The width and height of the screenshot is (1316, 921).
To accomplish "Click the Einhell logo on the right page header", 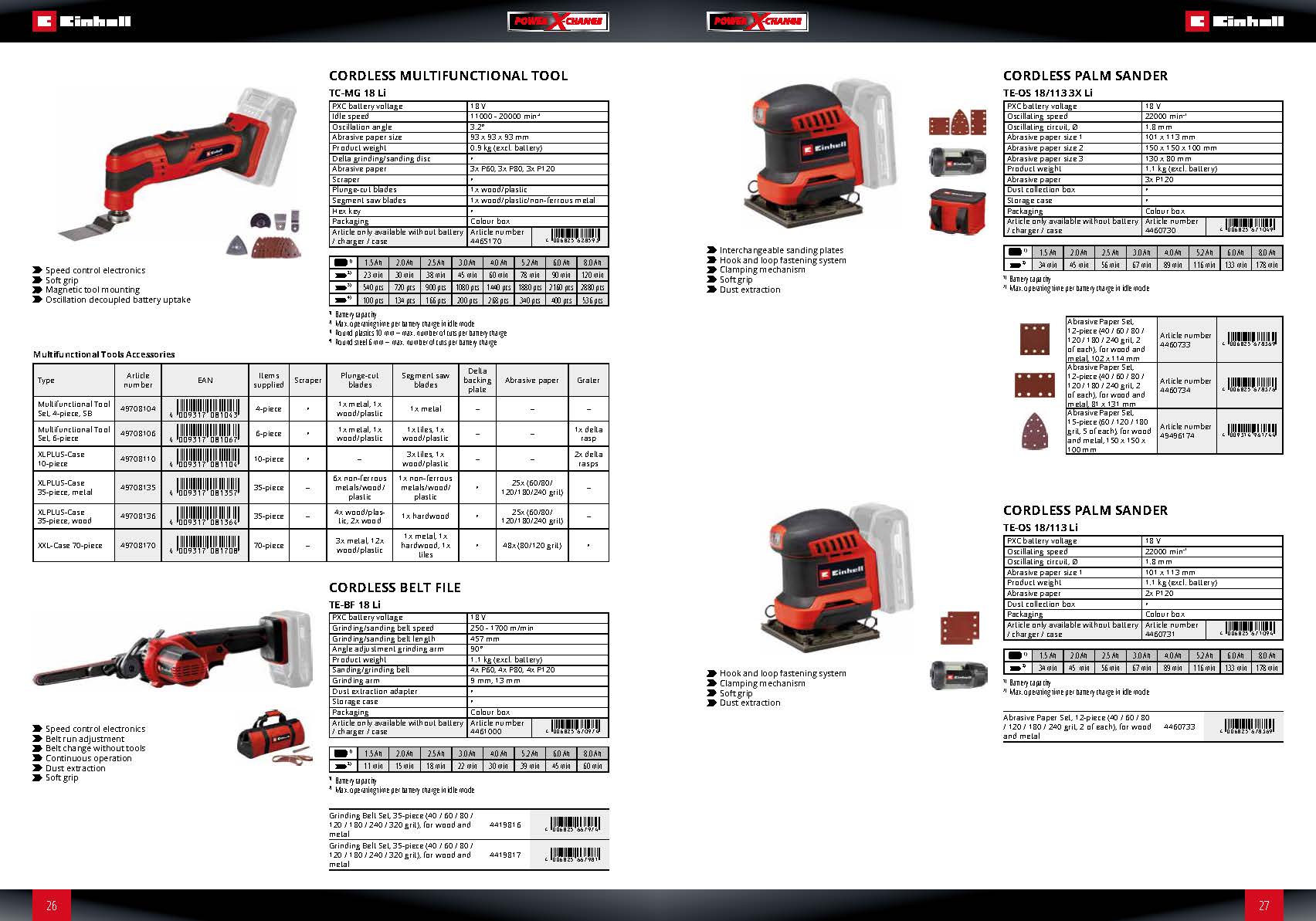I will [x=1234, y=21].
